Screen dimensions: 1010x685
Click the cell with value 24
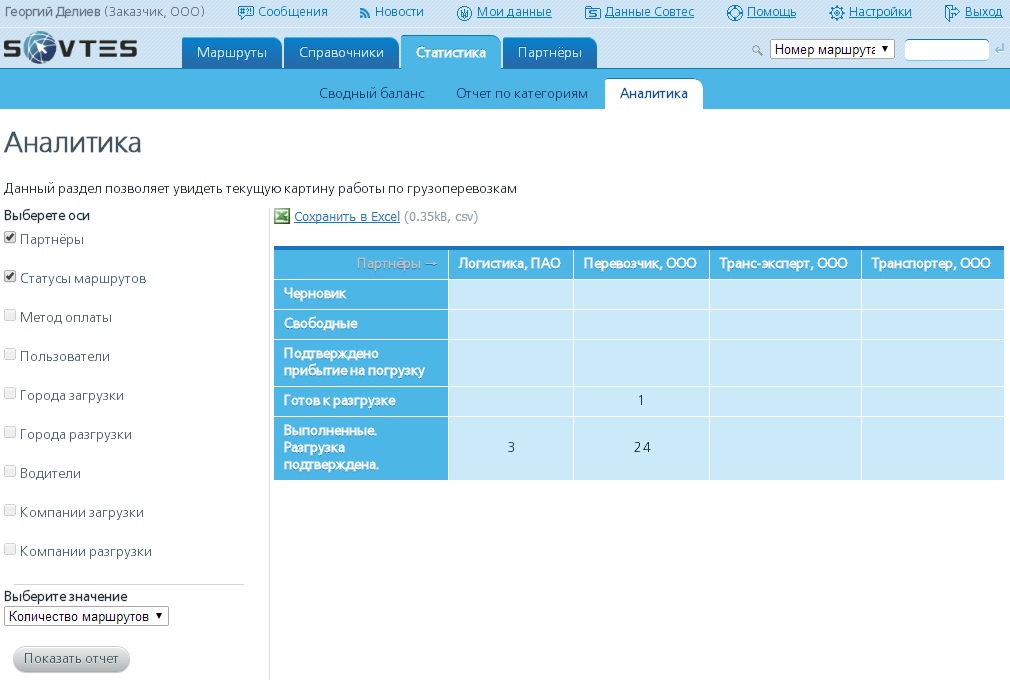(642, 447)
